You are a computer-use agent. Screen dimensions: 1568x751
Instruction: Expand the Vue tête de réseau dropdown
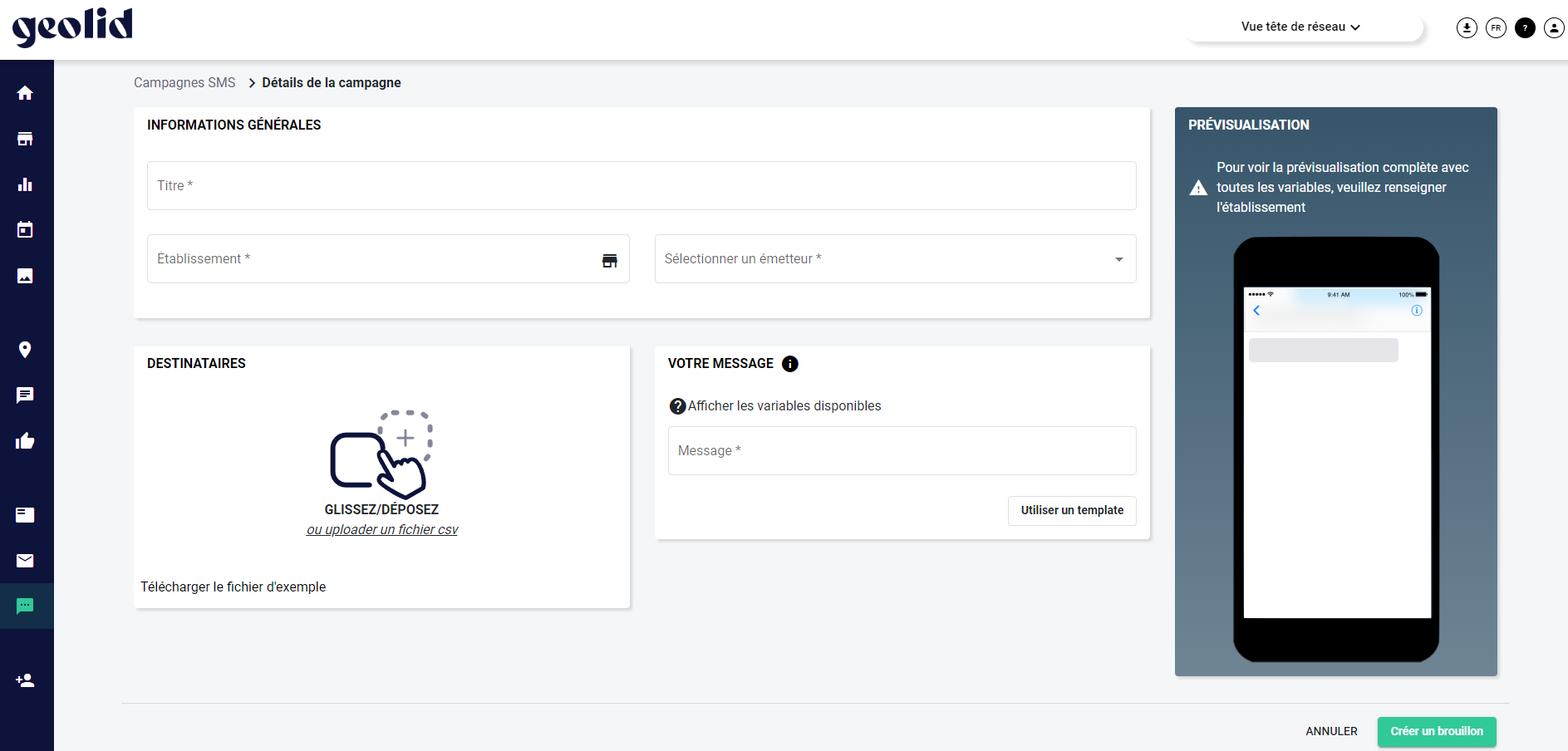click(1303, 27)
